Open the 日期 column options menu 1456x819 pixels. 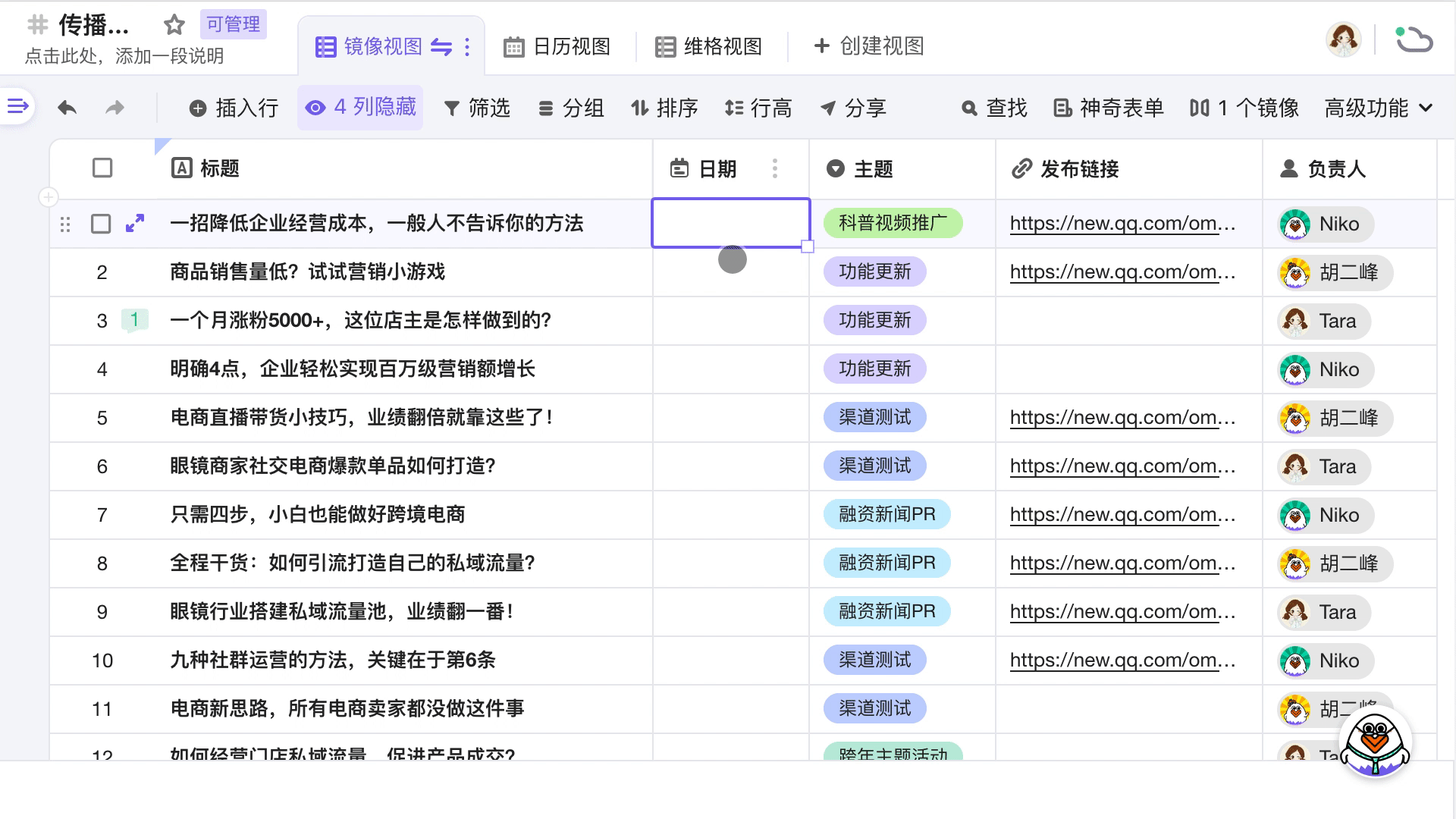(x=774, y=168)
